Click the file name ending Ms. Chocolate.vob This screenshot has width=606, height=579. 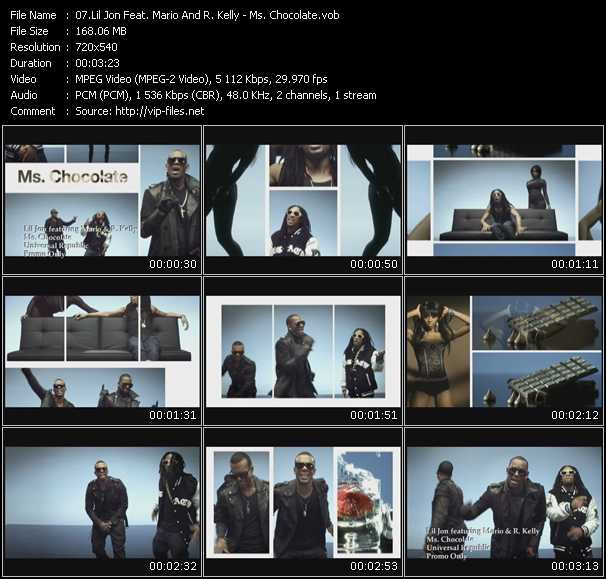207,15
